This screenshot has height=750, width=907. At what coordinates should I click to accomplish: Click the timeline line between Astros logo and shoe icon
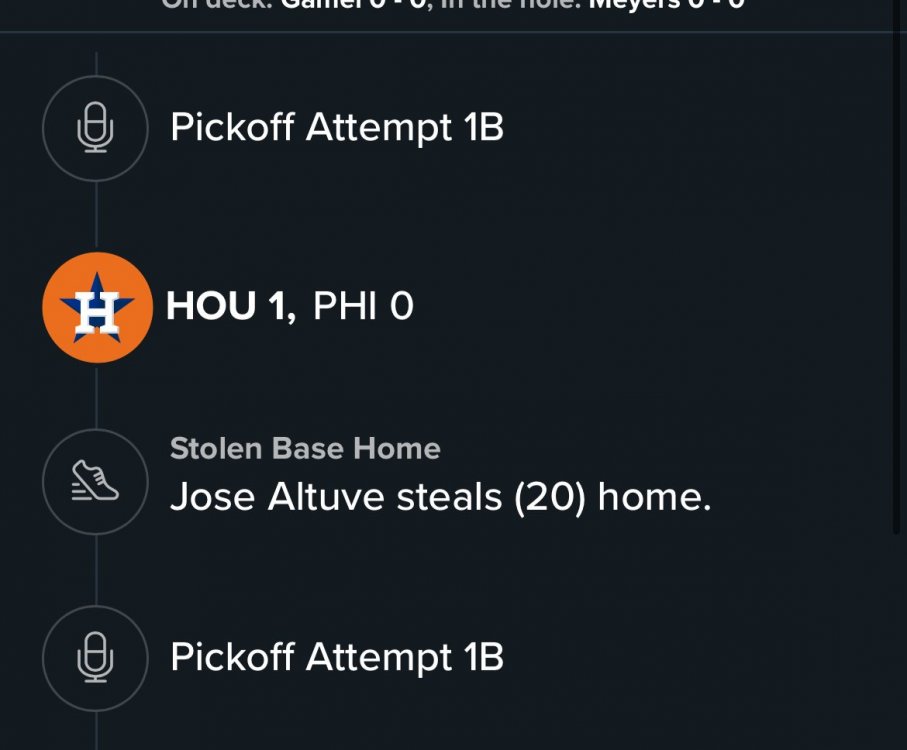coord(96,395)
